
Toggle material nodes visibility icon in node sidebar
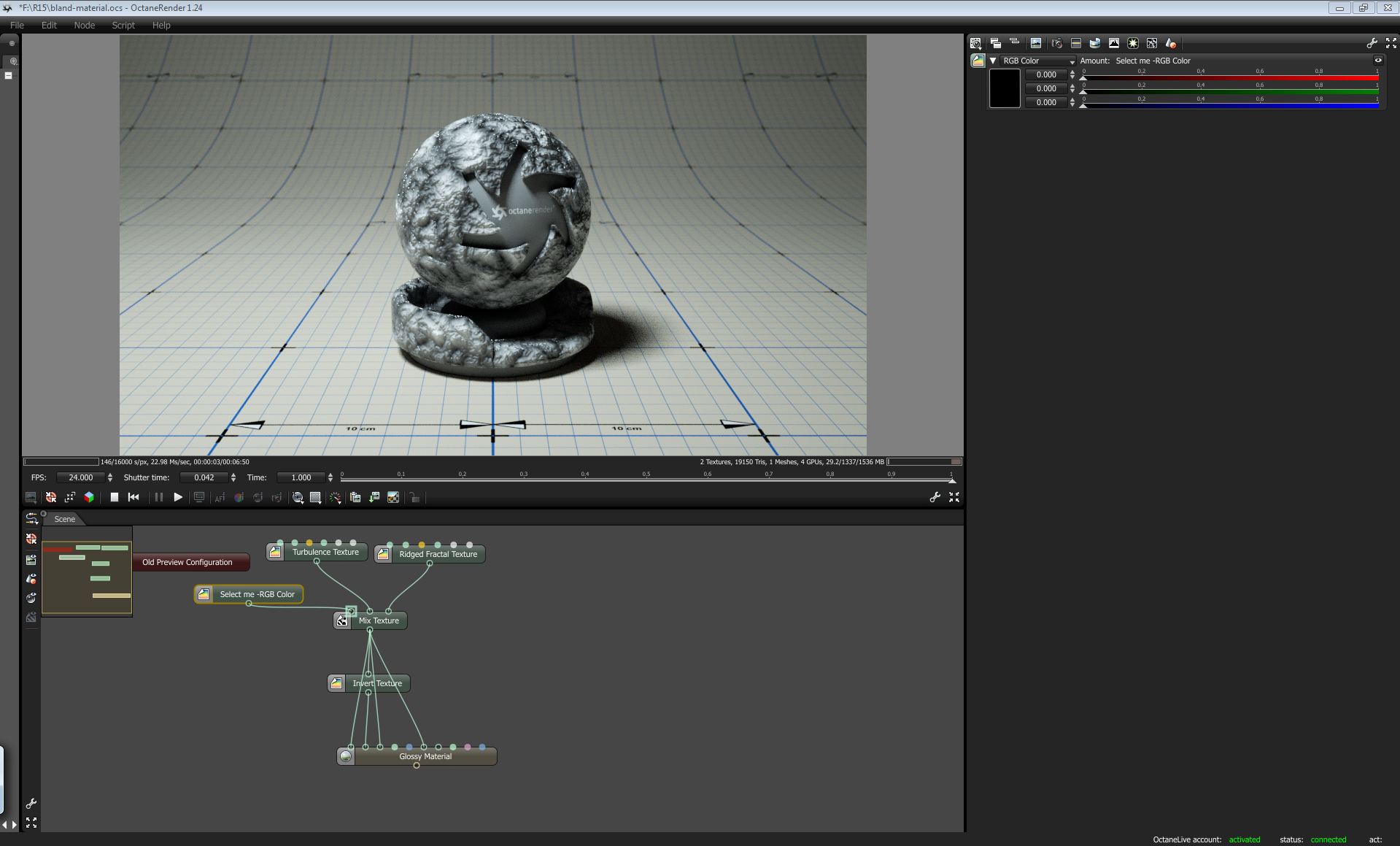[31, 579]
